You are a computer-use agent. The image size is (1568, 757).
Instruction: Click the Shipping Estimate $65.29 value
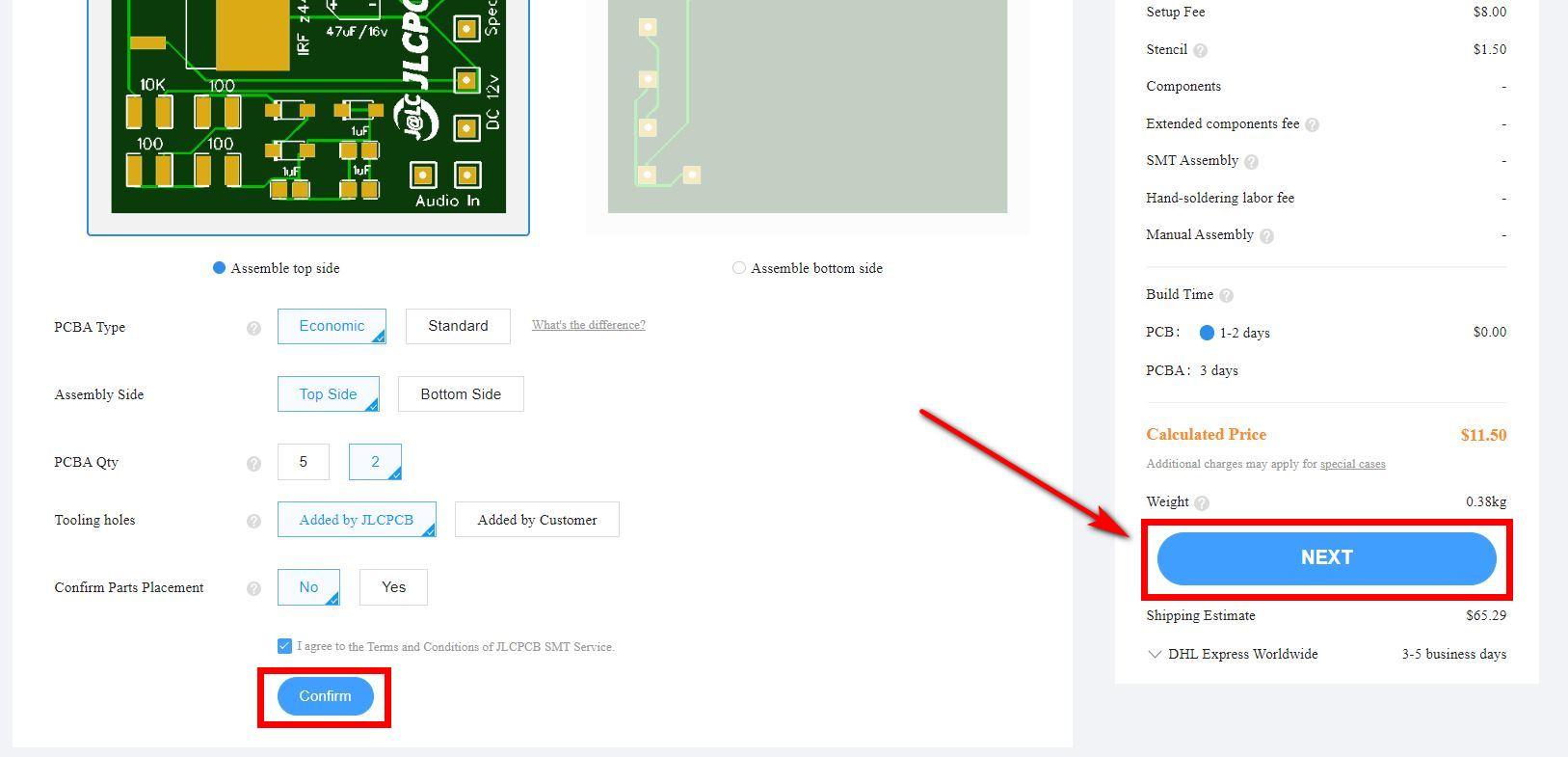point(1486,615)
